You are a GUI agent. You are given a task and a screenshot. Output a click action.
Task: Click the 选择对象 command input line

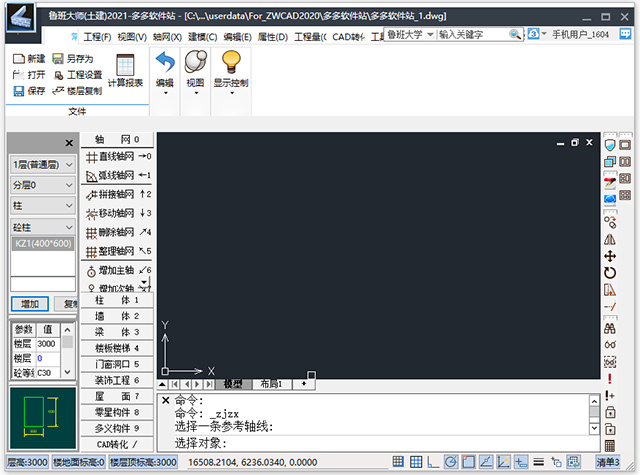[x=378, y=443]
